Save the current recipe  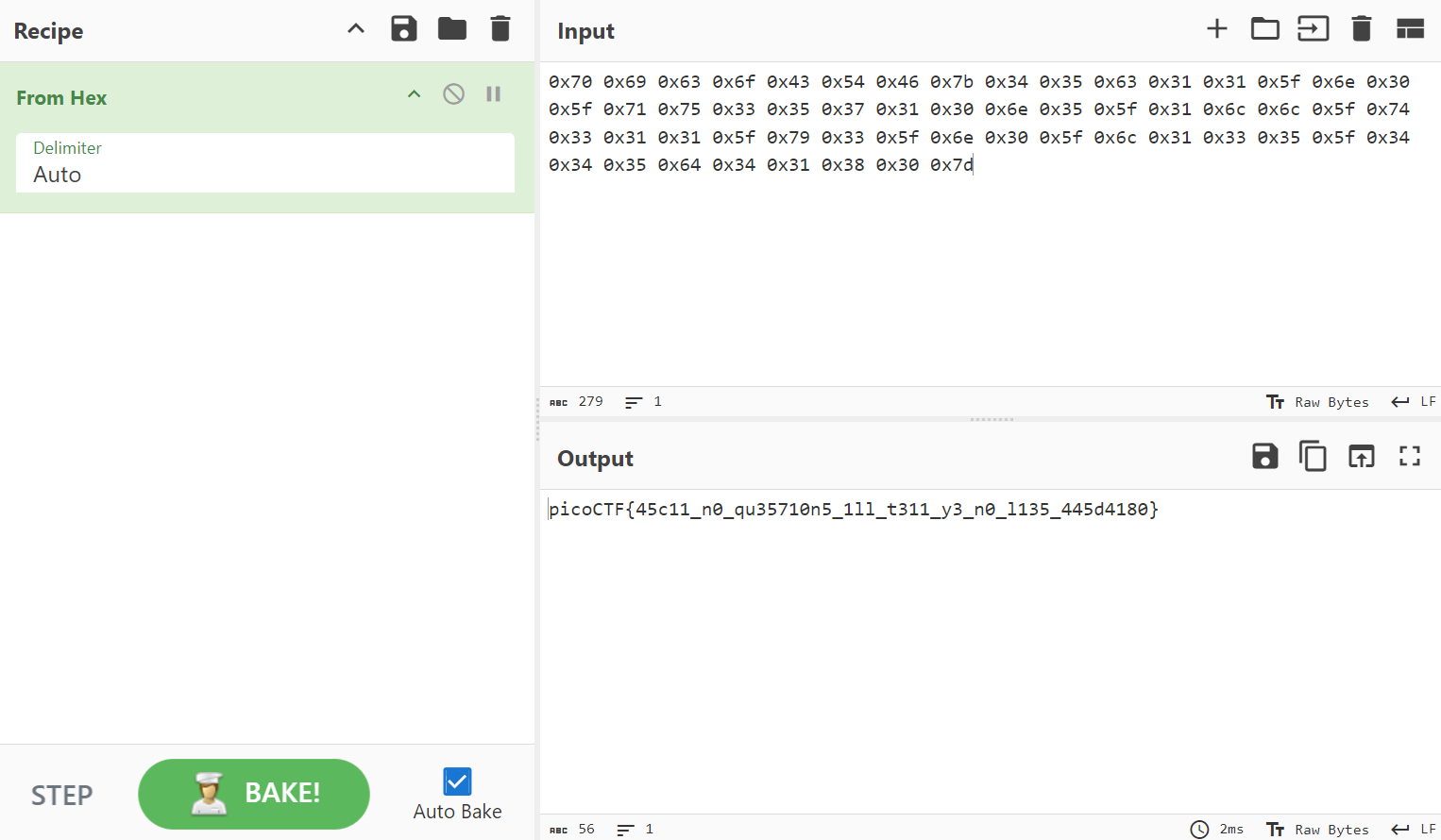point(404,29)
